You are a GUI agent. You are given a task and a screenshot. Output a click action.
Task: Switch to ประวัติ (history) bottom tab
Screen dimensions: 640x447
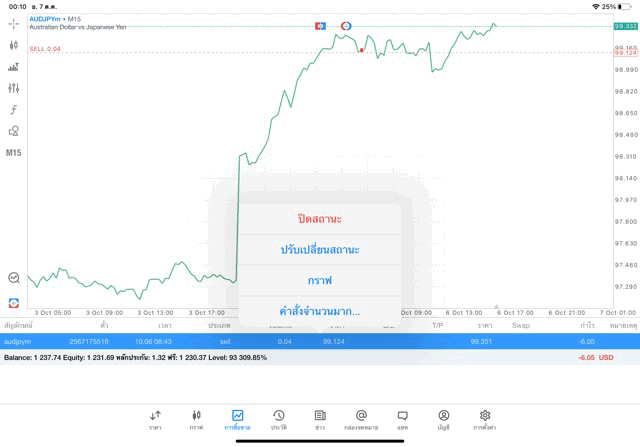[x=279, y=419]
